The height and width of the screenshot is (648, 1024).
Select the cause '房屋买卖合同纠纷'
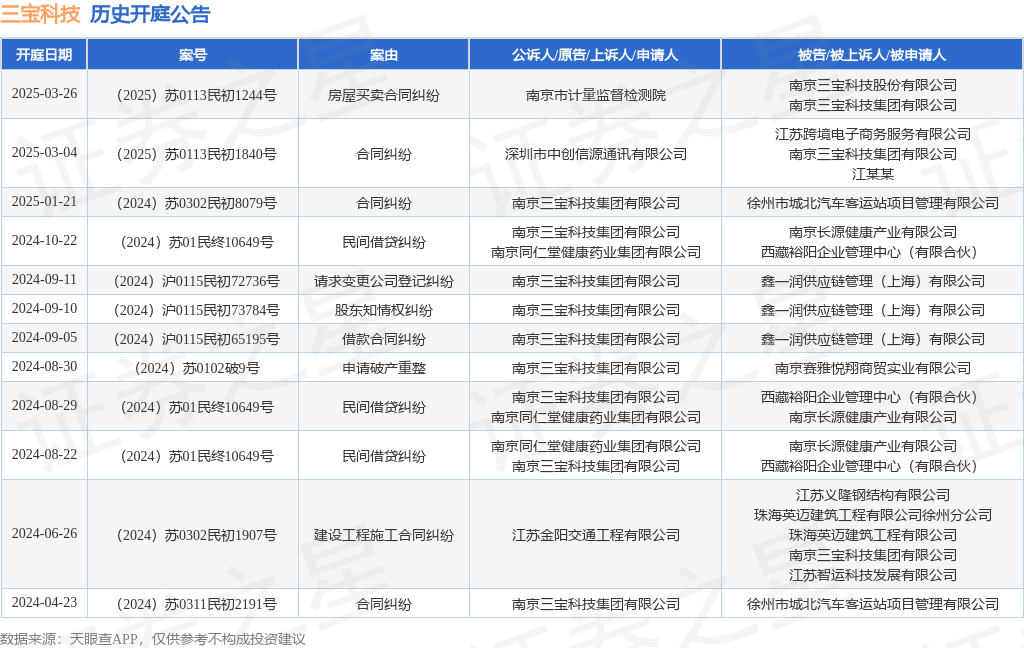pyautogui.click(x=383, y=95)
